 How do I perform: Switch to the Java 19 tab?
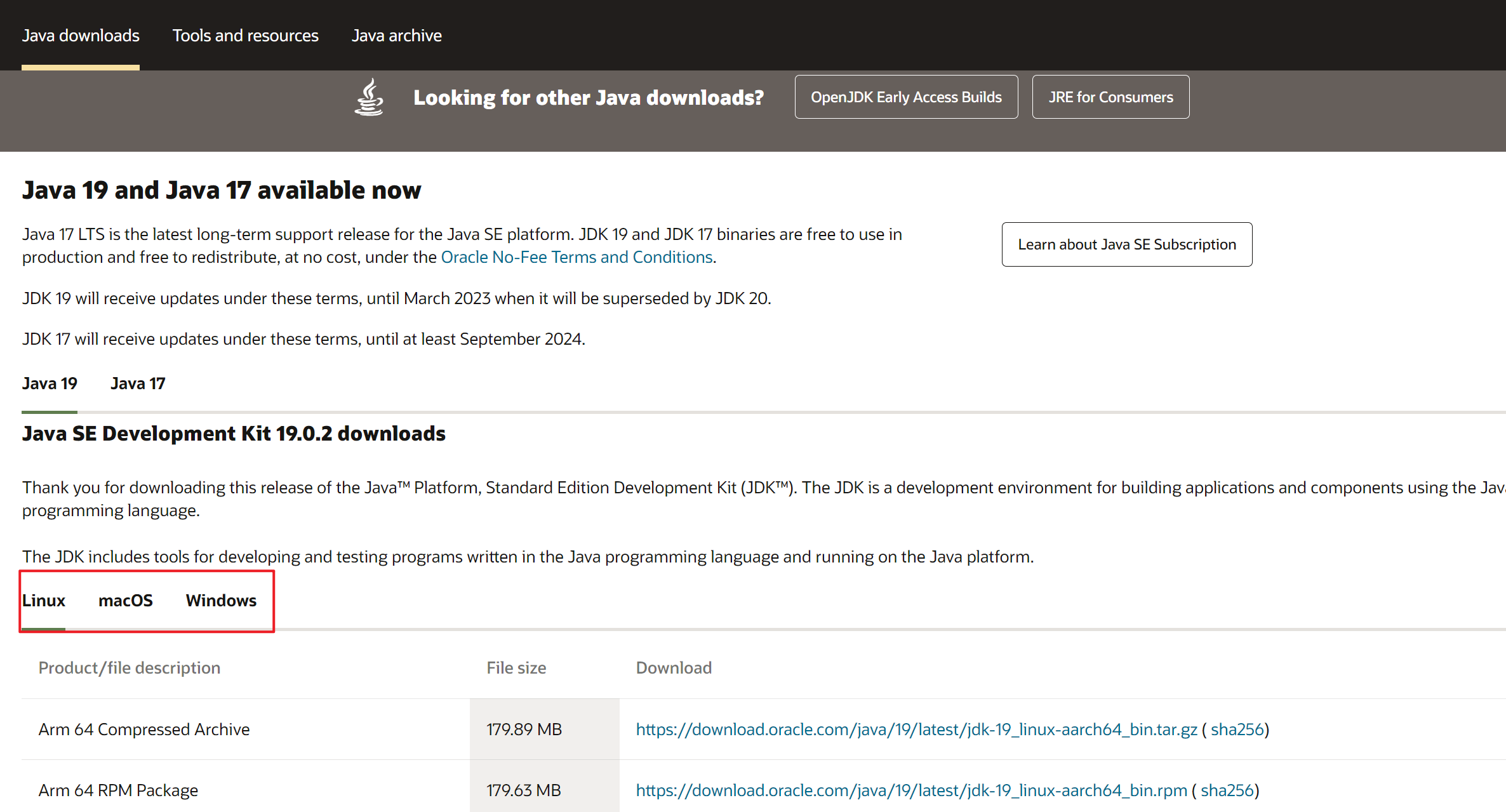[50, 383]
